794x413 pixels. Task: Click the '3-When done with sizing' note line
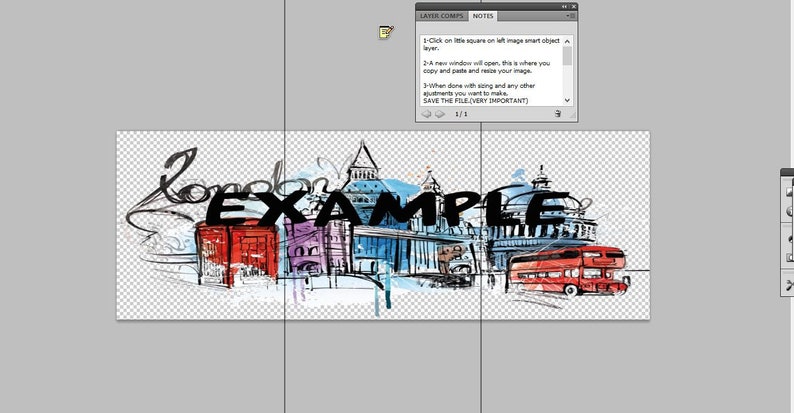(x=479, y=86)
